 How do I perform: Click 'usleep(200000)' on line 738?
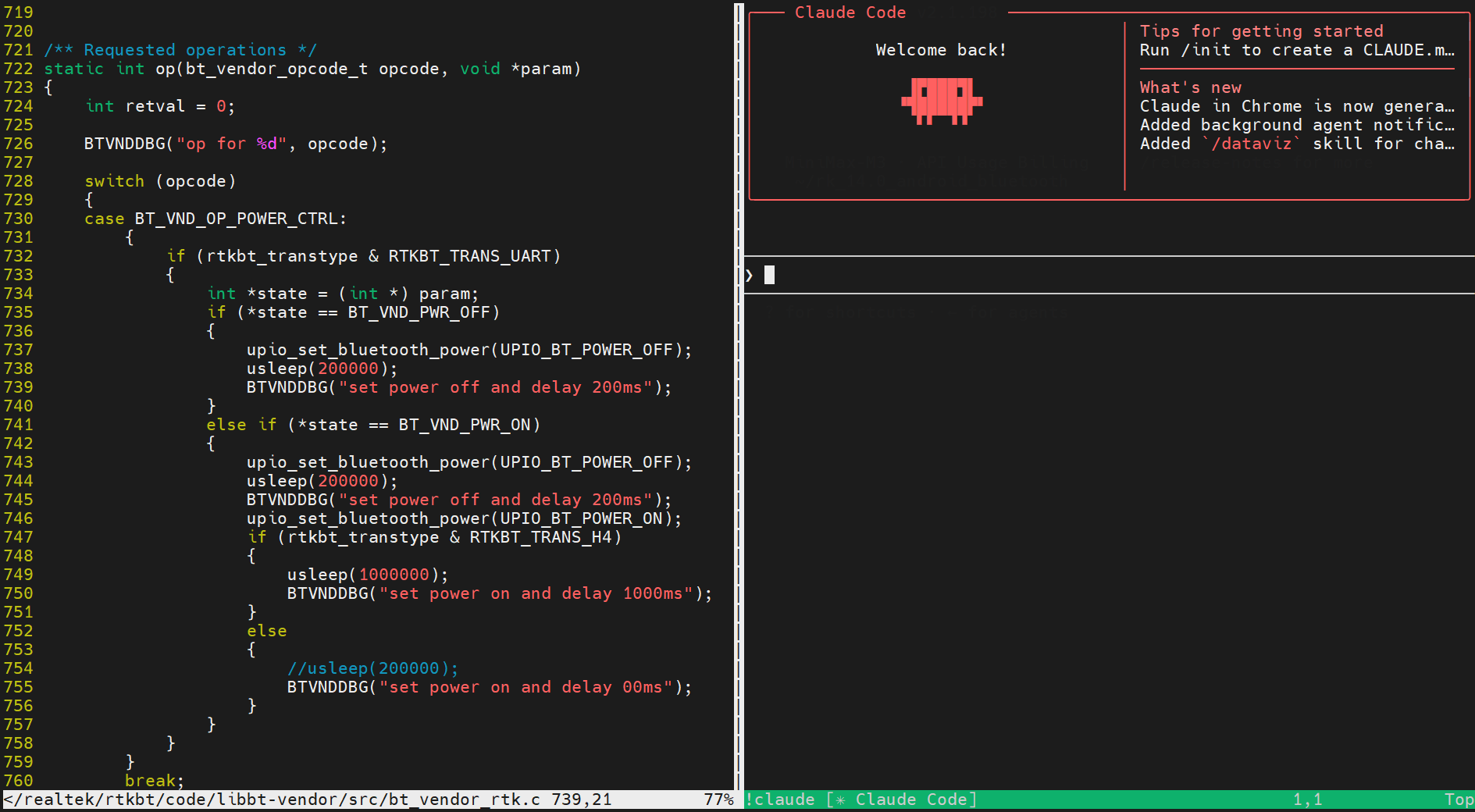(x=317, y=369)
